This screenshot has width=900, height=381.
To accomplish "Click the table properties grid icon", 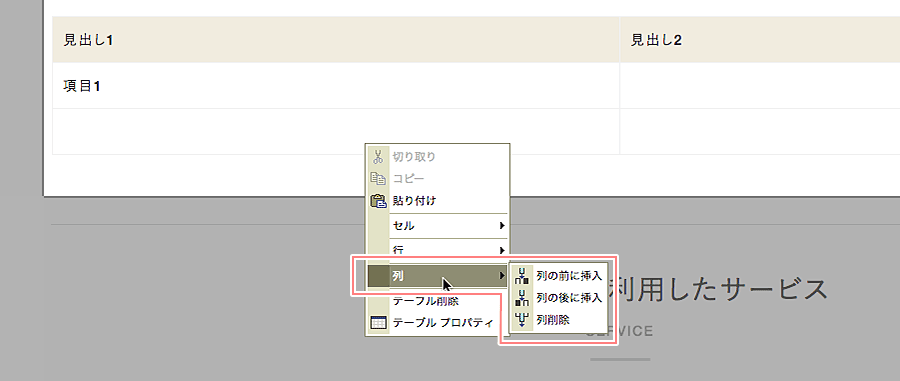I will [x=378, y=322].
